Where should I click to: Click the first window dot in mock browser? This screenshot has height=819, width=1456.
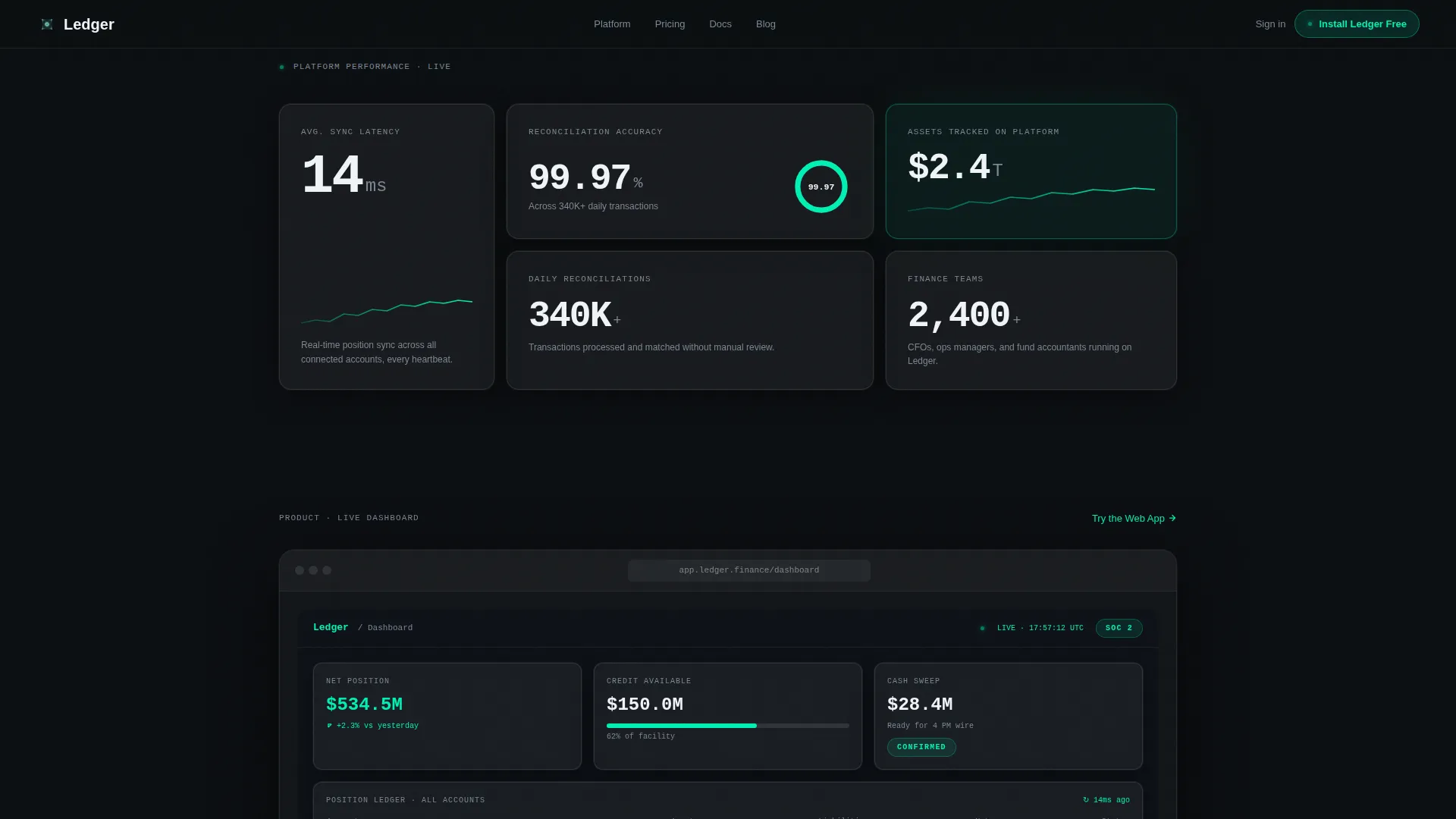[300, 570]
